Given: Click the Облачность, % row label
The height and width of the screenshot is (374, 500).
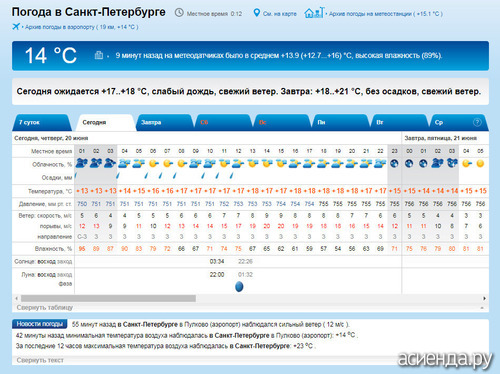Looking at the screenshot, I should click(x=52, y=164).
